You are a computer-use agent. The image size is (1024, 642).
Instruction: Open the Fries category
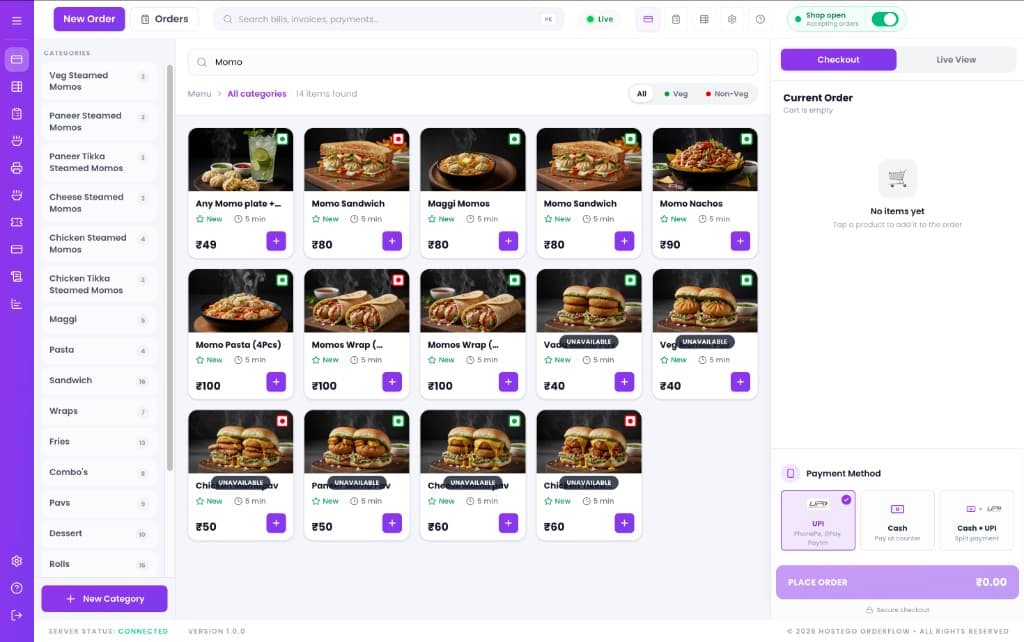pyautogui.click(x=99, y=441)
